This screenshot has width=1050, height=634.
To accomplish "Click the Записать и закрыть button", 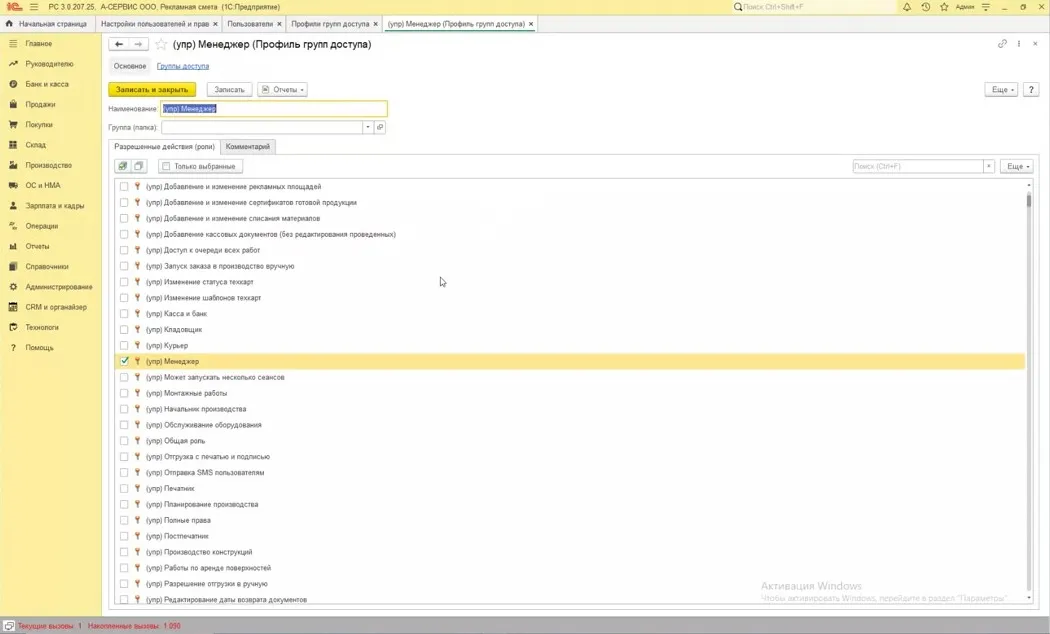I will tap(152, 90).
